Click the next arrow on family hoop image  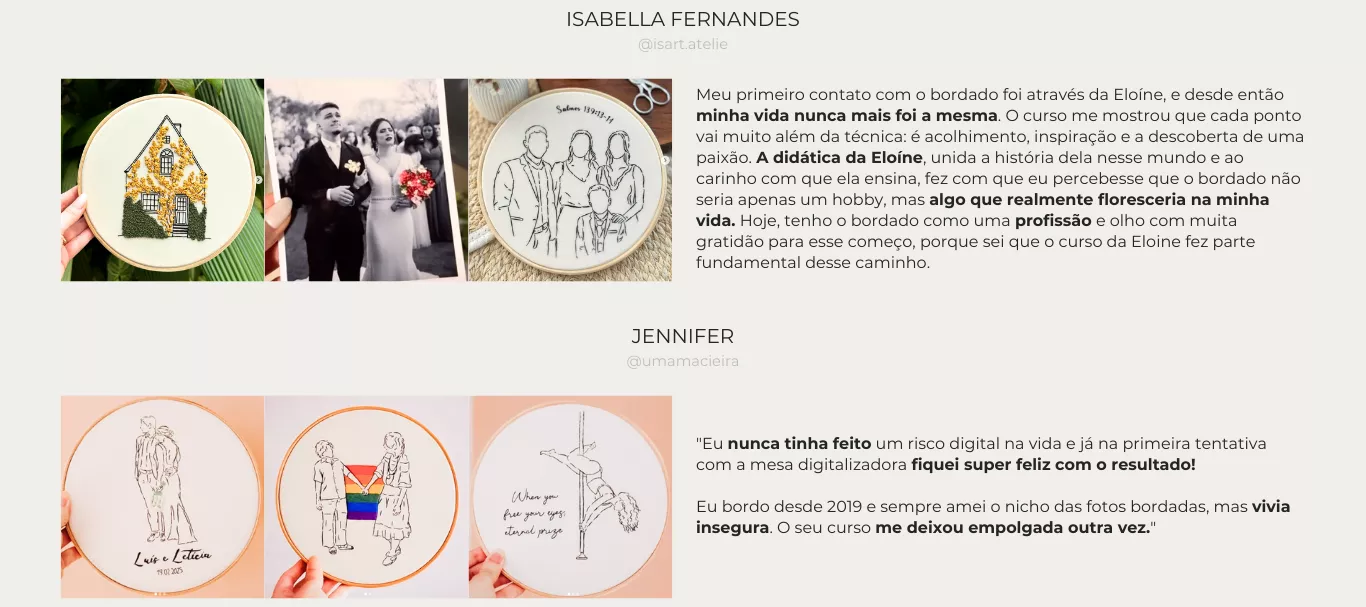pyautogui.click(x=666, y=160)
